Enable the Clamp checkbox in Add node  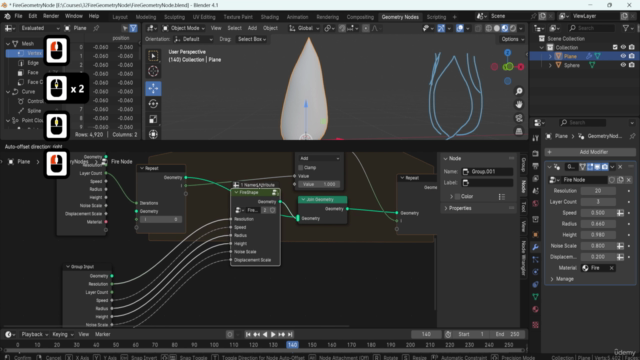(x=301, y=167)
